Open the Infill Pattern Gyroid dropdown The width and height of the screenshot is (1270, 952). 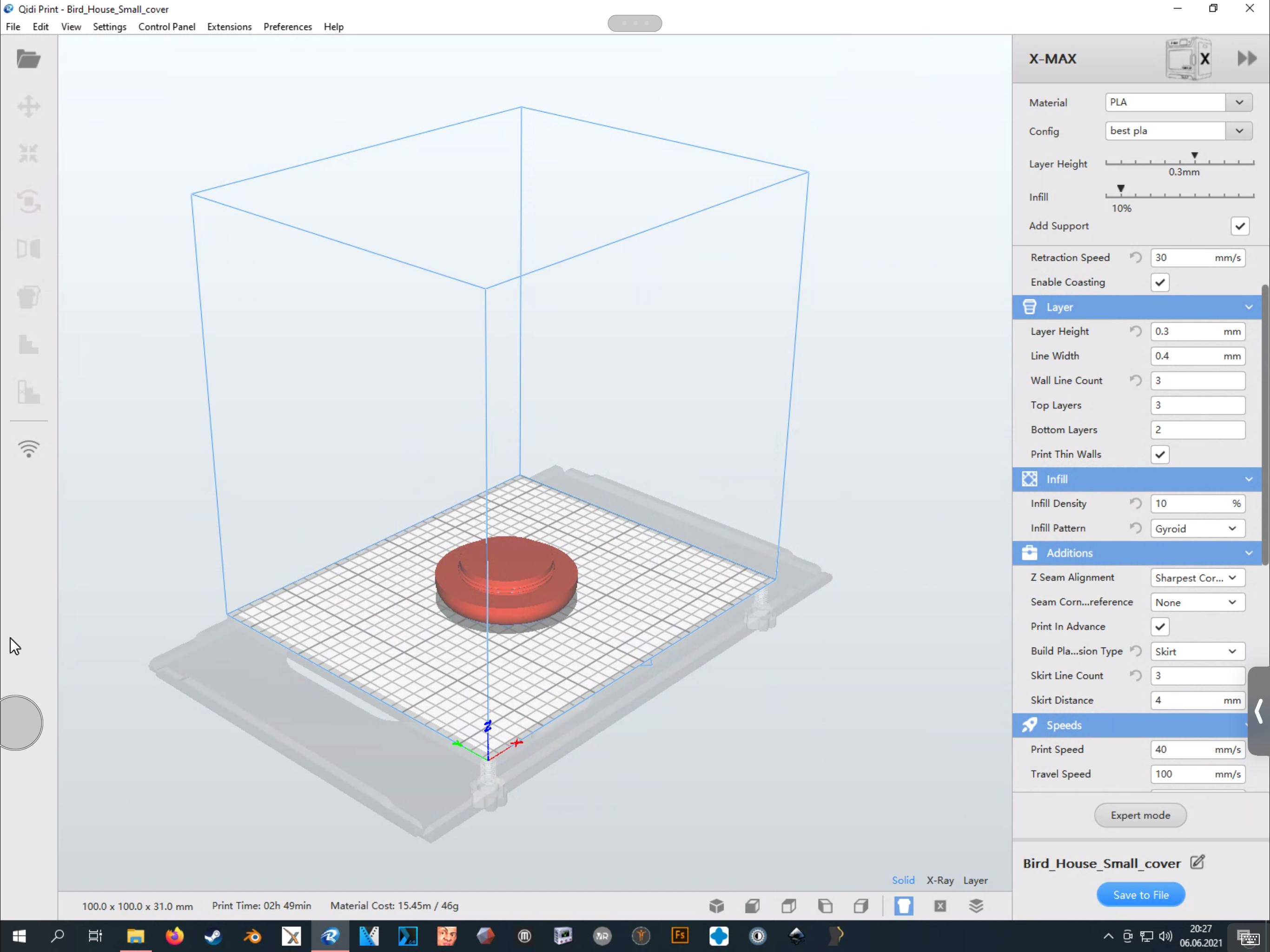[x=1197, y=528]
